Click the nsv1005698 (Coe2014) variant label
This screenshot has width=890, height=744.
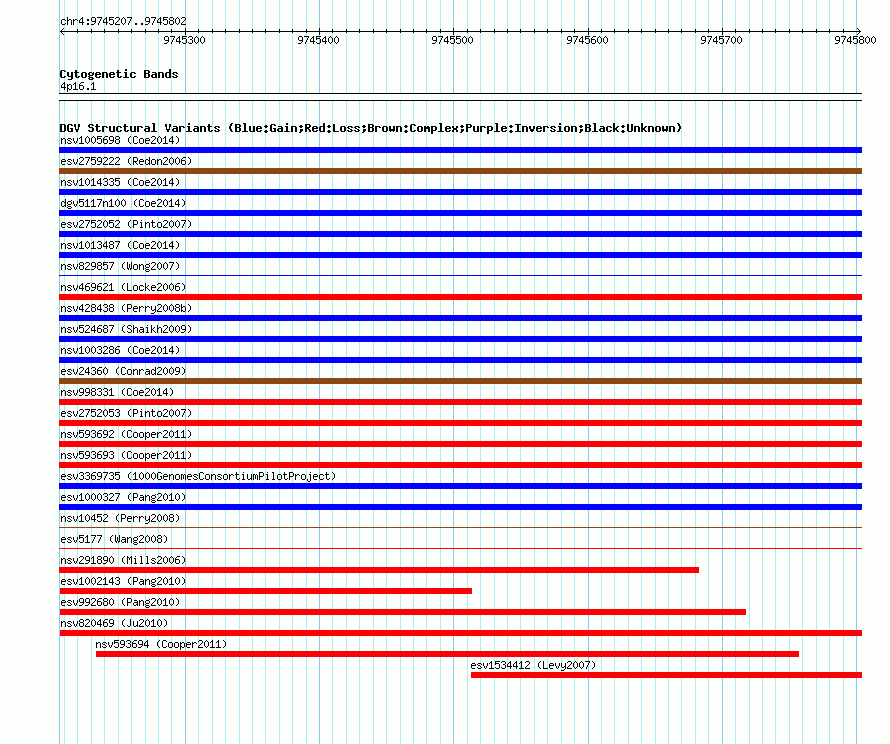[x=120, y=140]
